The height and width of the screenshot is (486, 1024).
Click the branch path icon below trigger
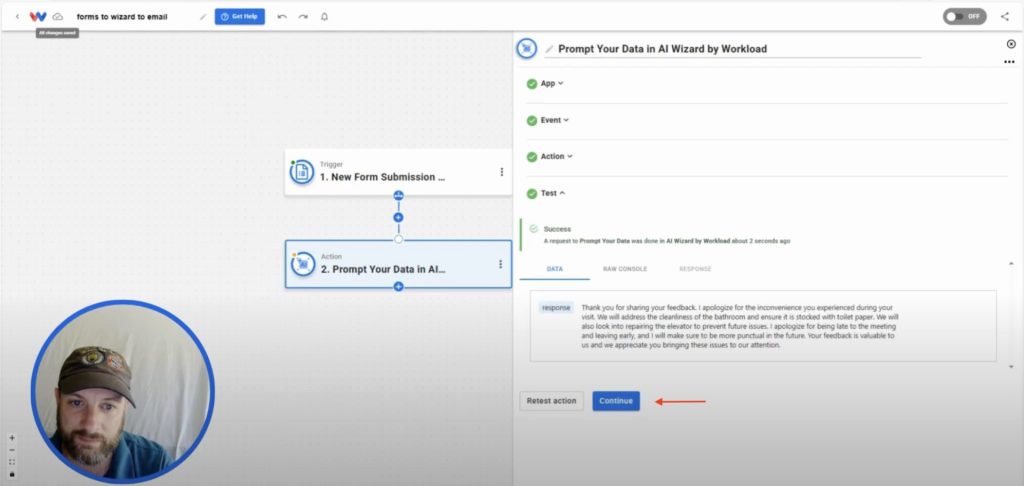tap(398, 195)
